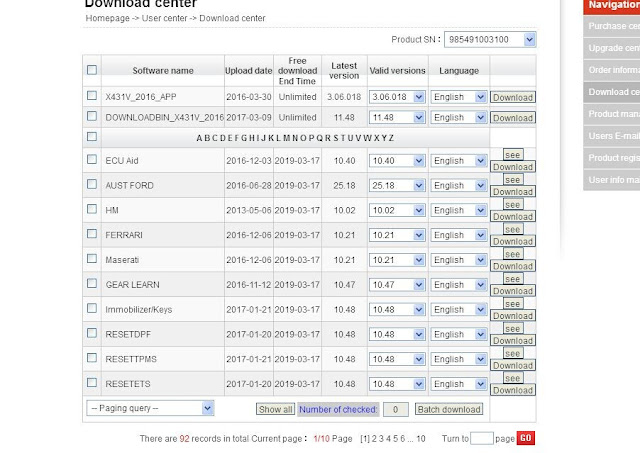Screen dimensions: 640x453
Task: Download the X431V_2016_APP software
Action: (513, 98)
